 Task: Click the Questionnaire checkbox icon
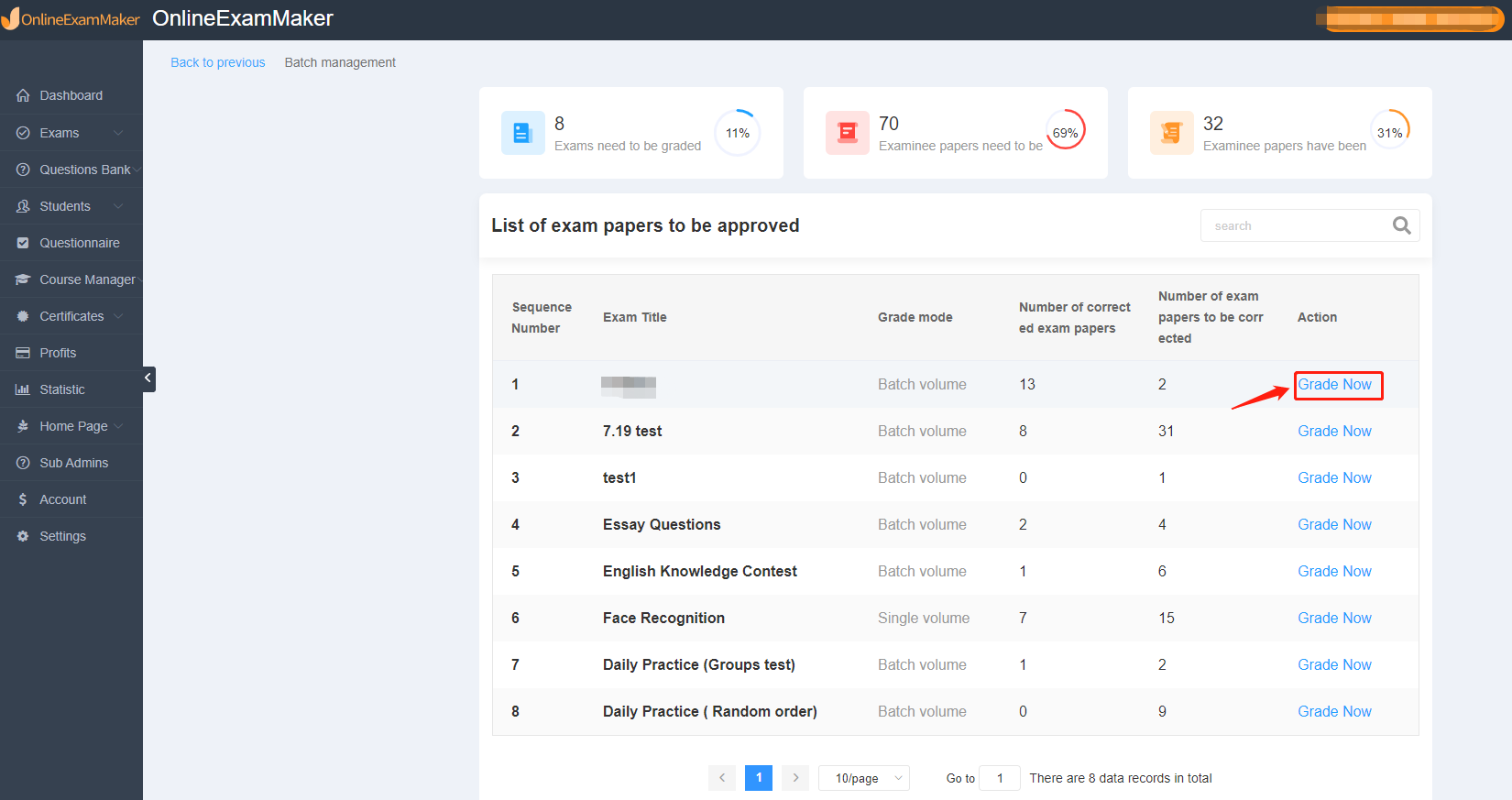pos(23,243)
